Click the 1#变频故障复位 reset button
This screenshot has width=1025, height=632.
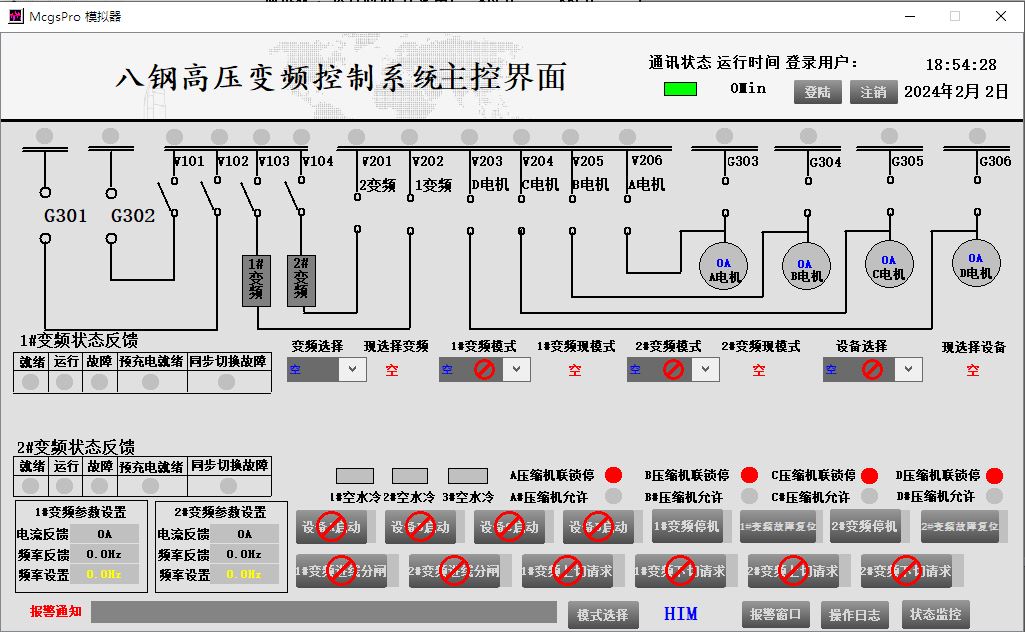click(x=778, y=527)
